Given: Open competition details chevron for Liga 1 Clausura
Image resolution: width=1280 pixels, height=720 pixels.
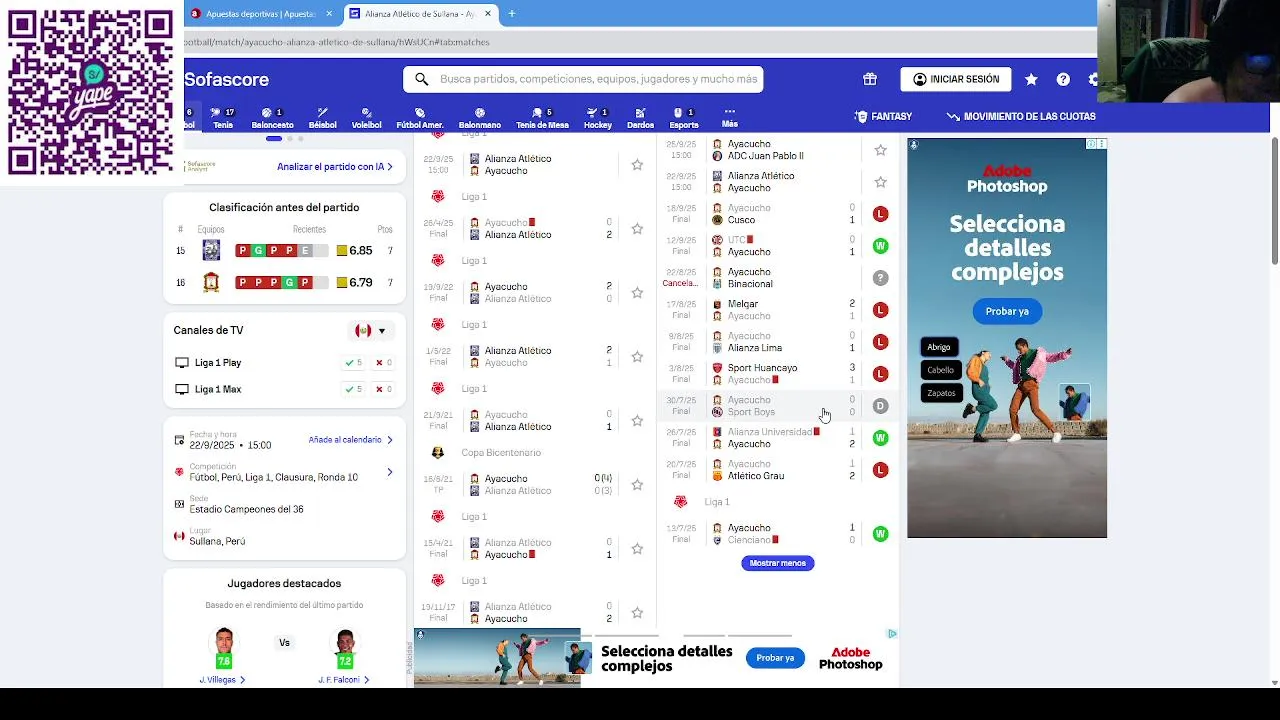Looking at the screenshot, I should (389, 472).
